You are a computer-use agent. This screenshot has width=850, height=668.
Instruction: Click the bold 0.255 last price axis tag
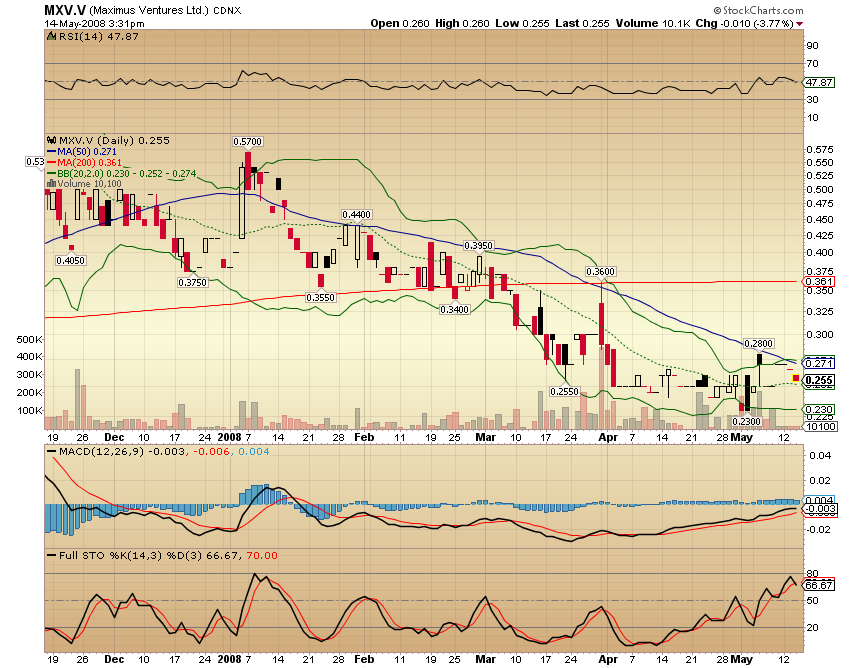pos(819,381)
